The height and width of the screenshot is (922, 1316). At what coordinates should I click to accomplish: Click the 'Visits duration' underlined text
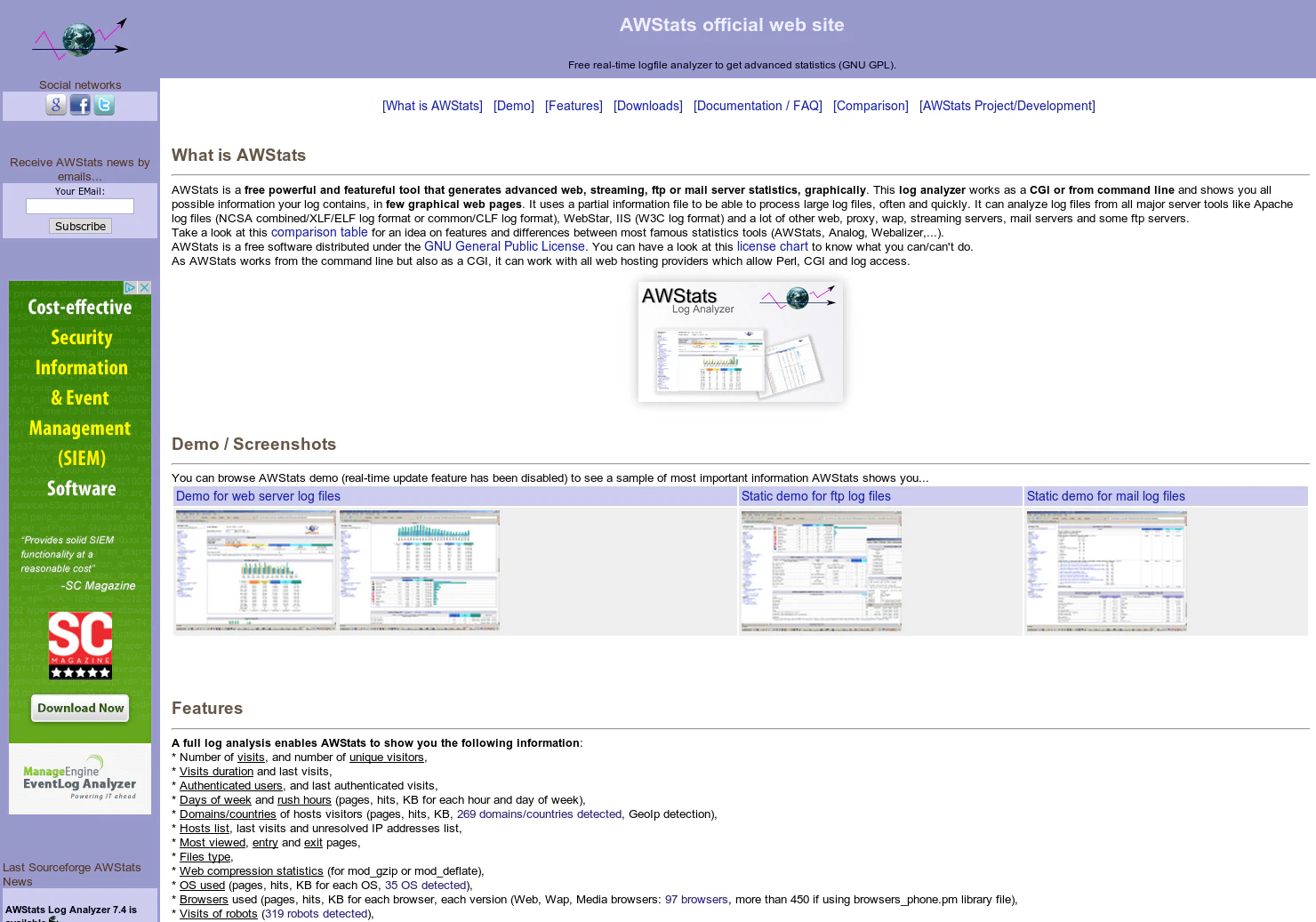click(216, 772)
